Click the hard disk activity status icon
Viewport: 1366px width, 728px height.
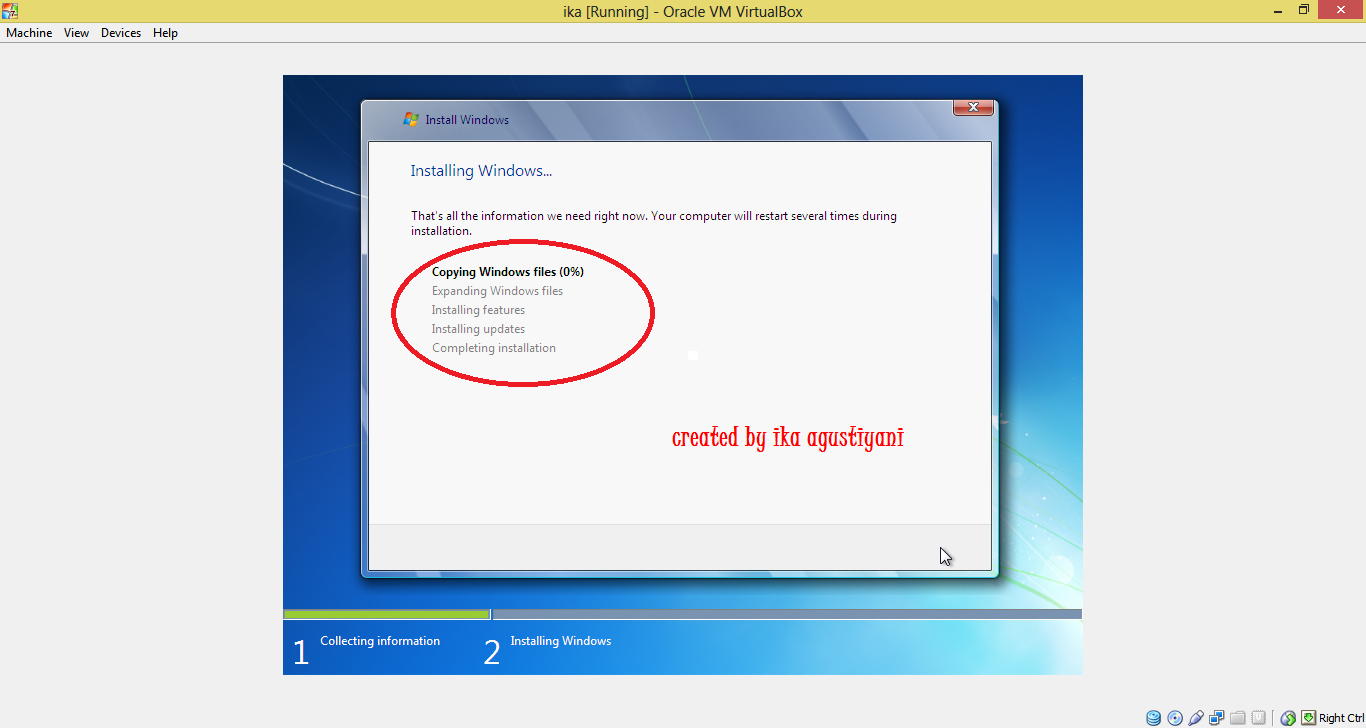[1153, 717]
